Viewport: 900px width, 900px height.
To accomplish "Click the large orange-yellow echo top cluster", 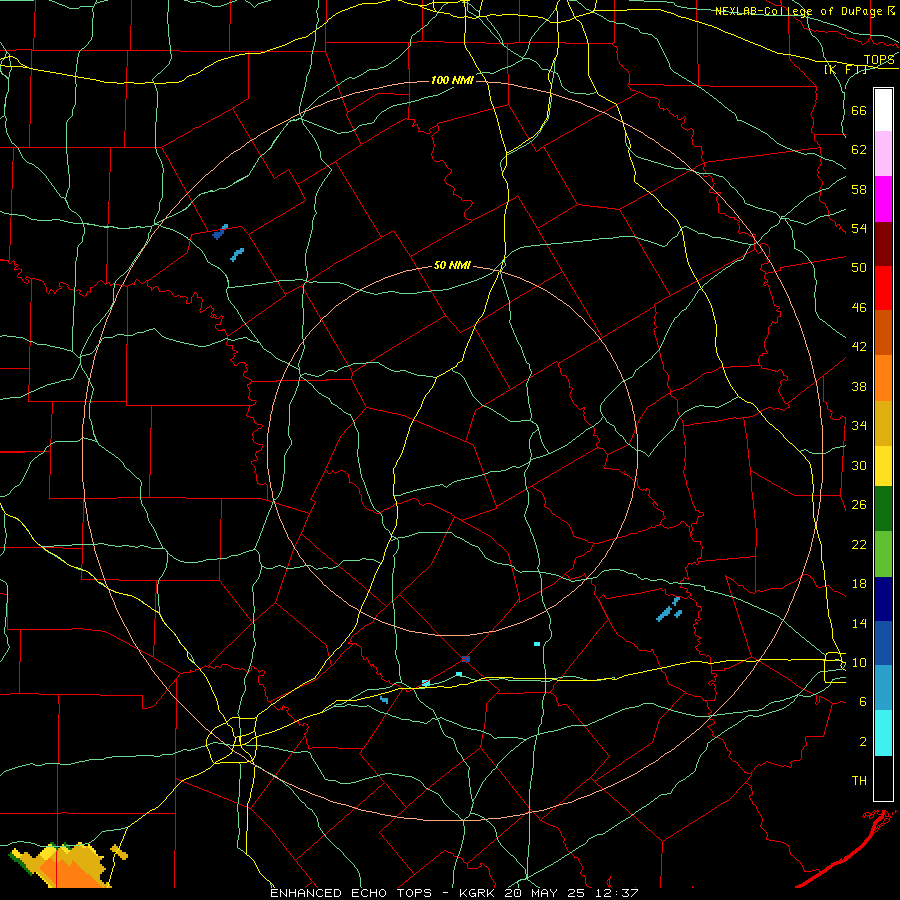I will pos(63,866).
